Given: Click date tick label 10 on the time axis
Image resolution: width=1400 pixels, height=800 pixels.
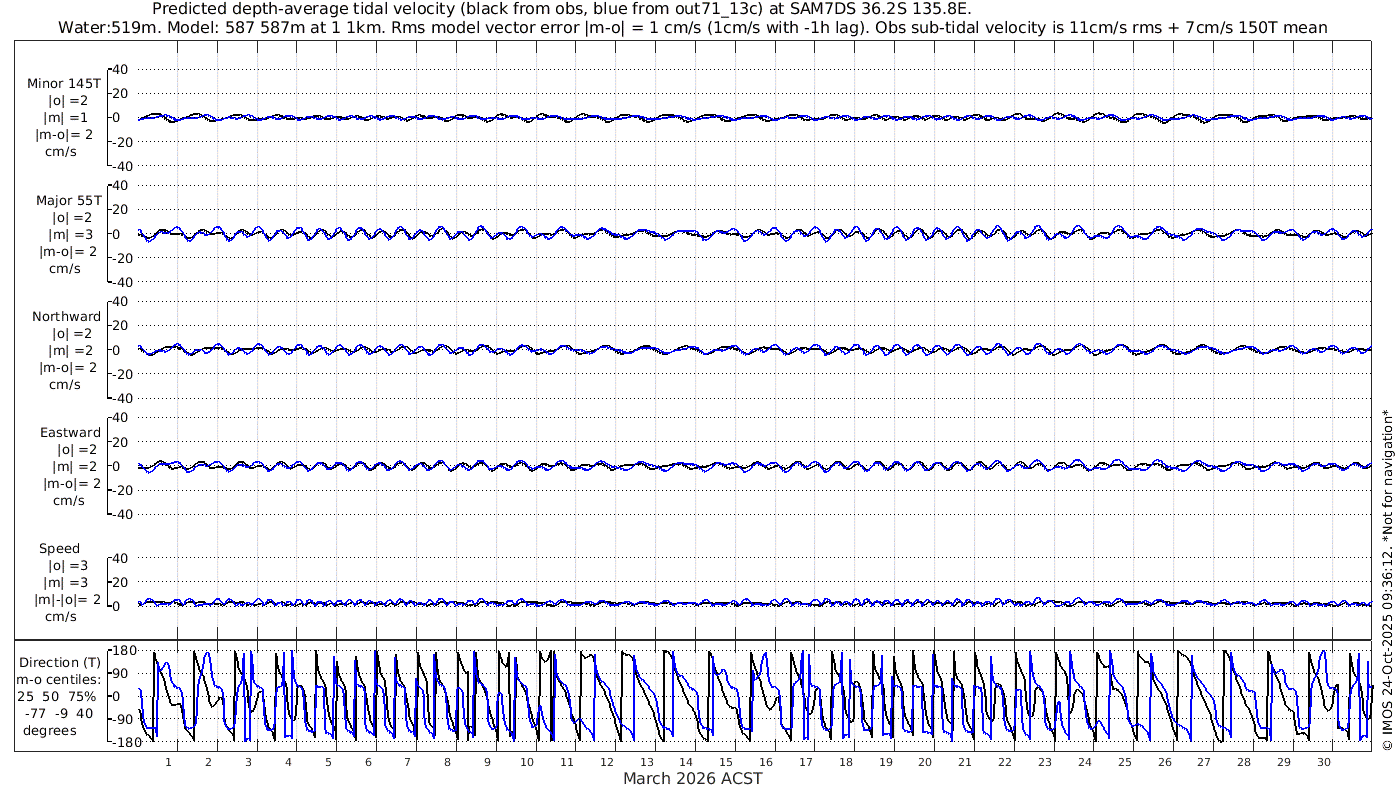Looking at the screenshot, I should pos(527,762).
